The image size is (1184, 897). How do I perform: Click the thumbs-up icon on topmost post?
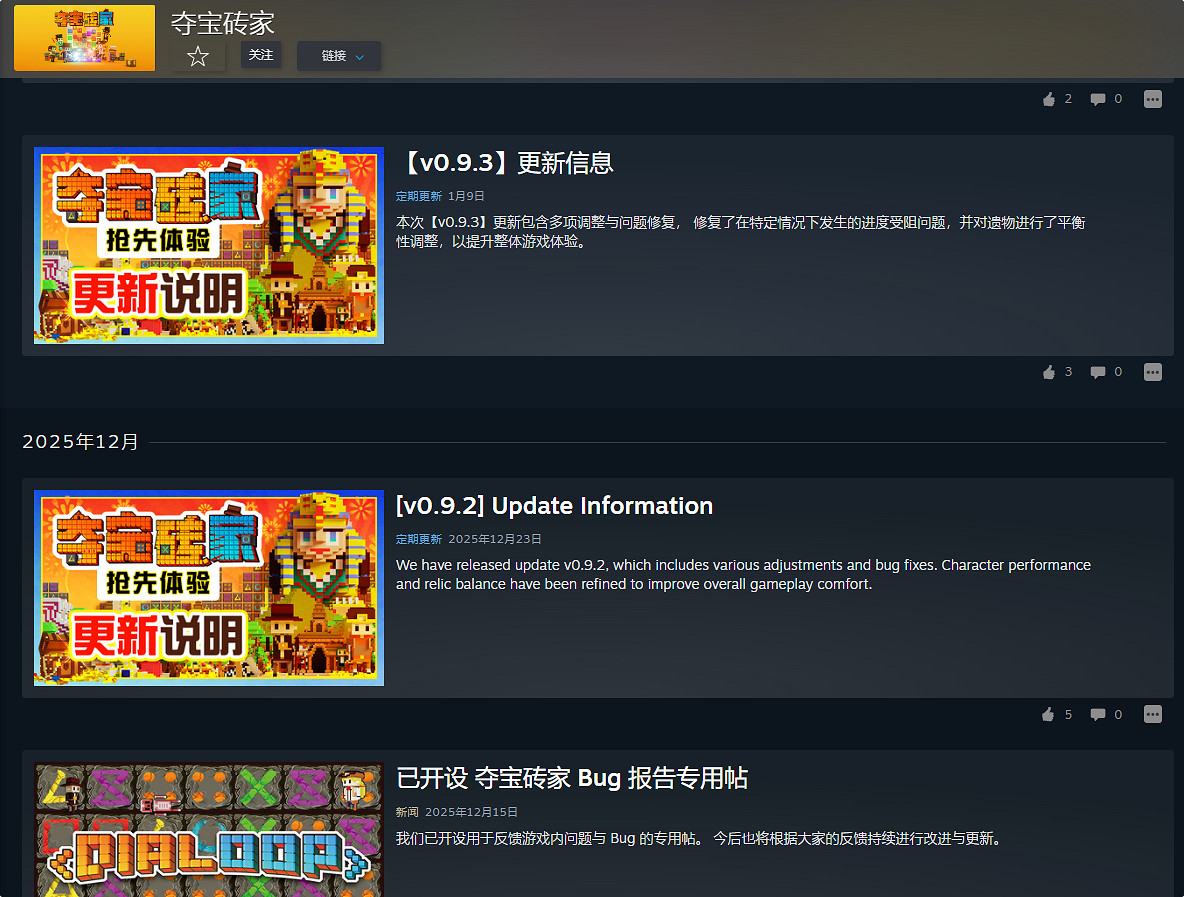pos(1049,99)
